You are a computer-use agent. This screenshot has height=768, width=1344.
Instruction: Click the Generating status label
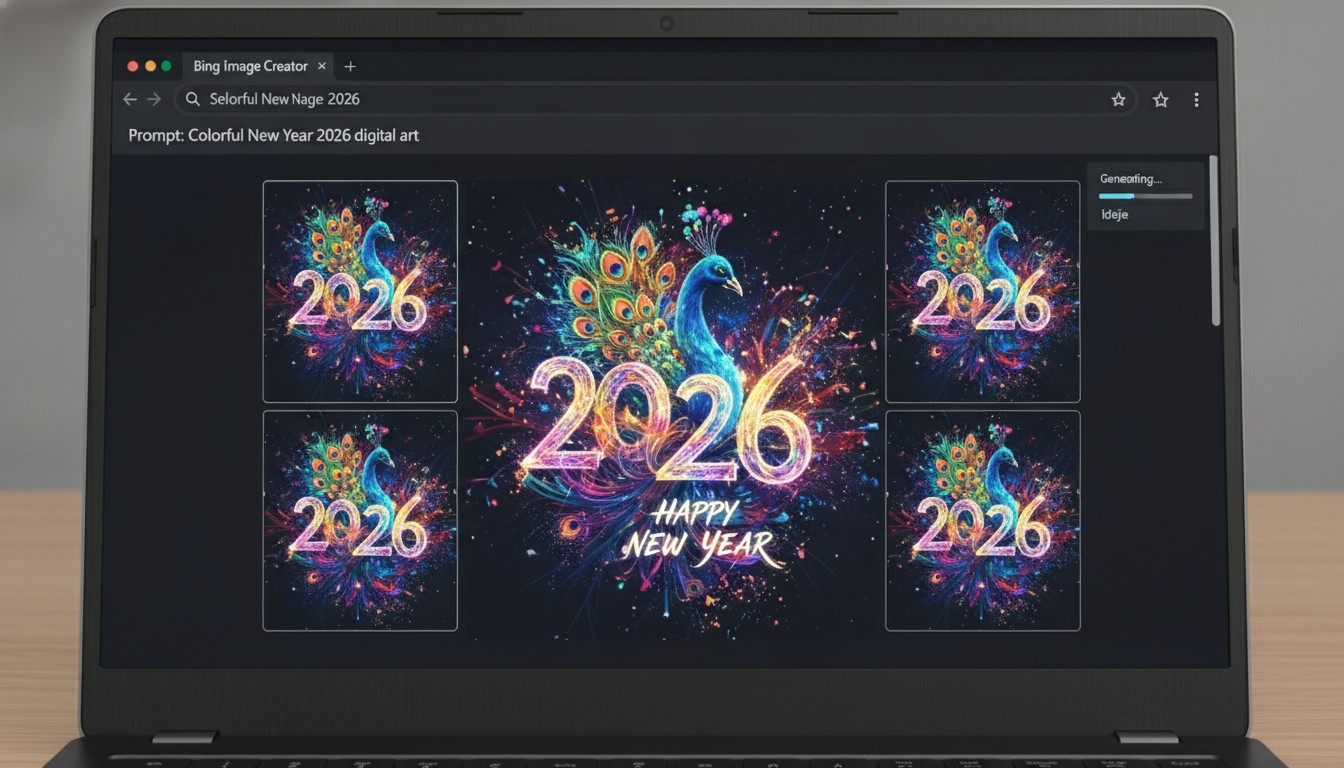coord(1130,179)
